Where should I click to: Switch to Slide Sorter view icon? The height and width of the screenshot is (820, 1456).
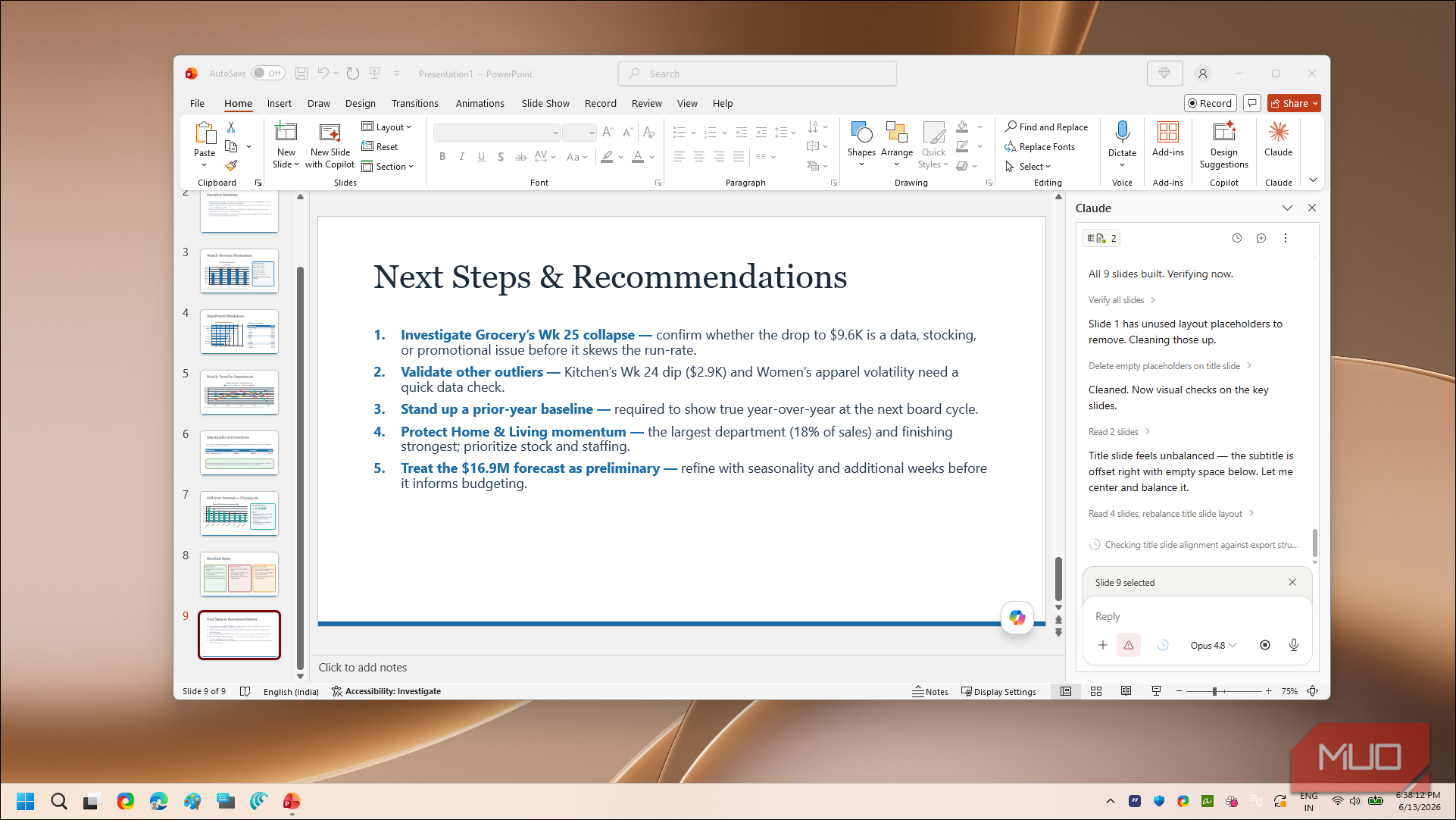[x=1096, y=691]
